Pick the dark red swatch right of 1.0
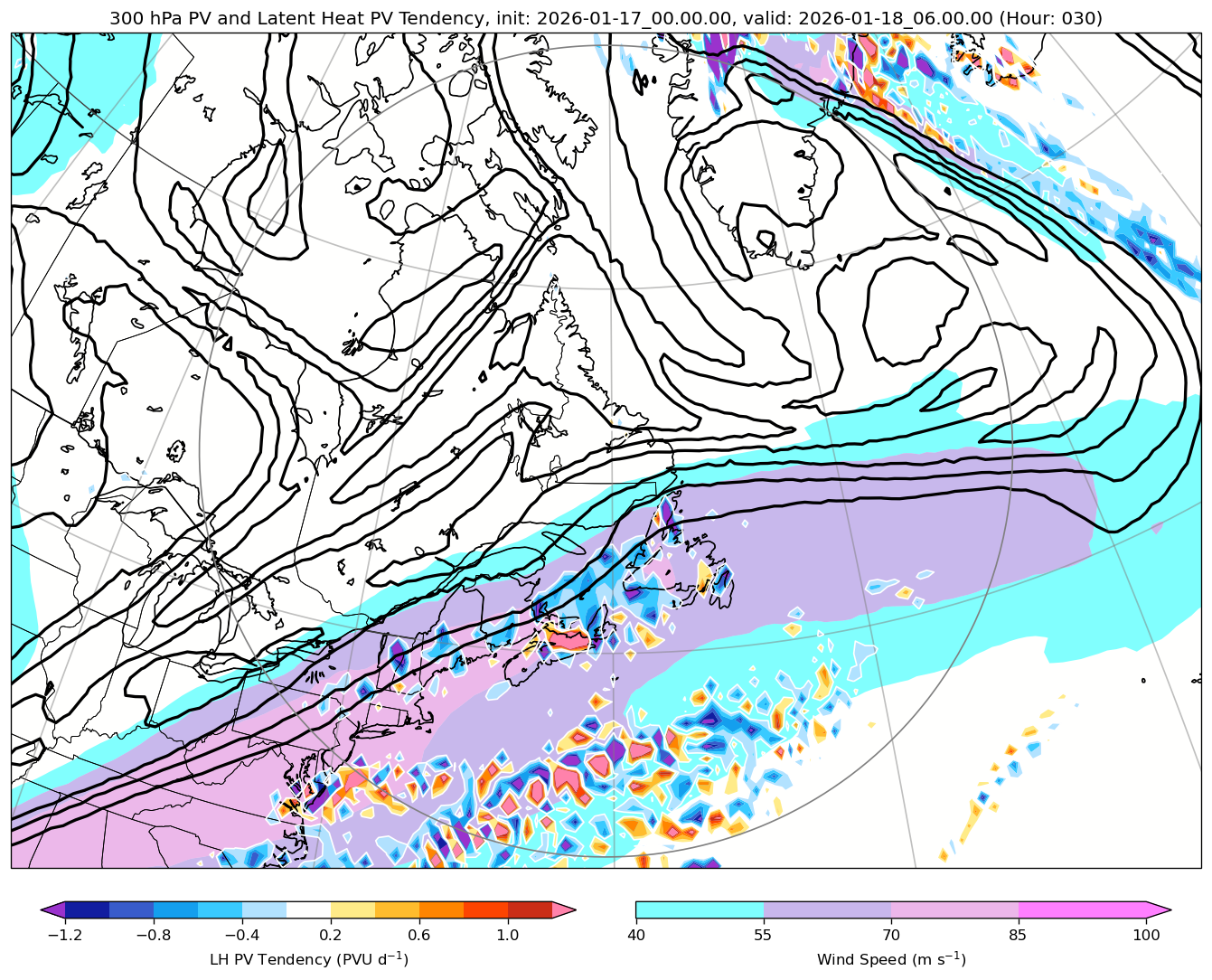This screenshot has width=1212, height=980. pyautogui.click(x=530, y=909)
